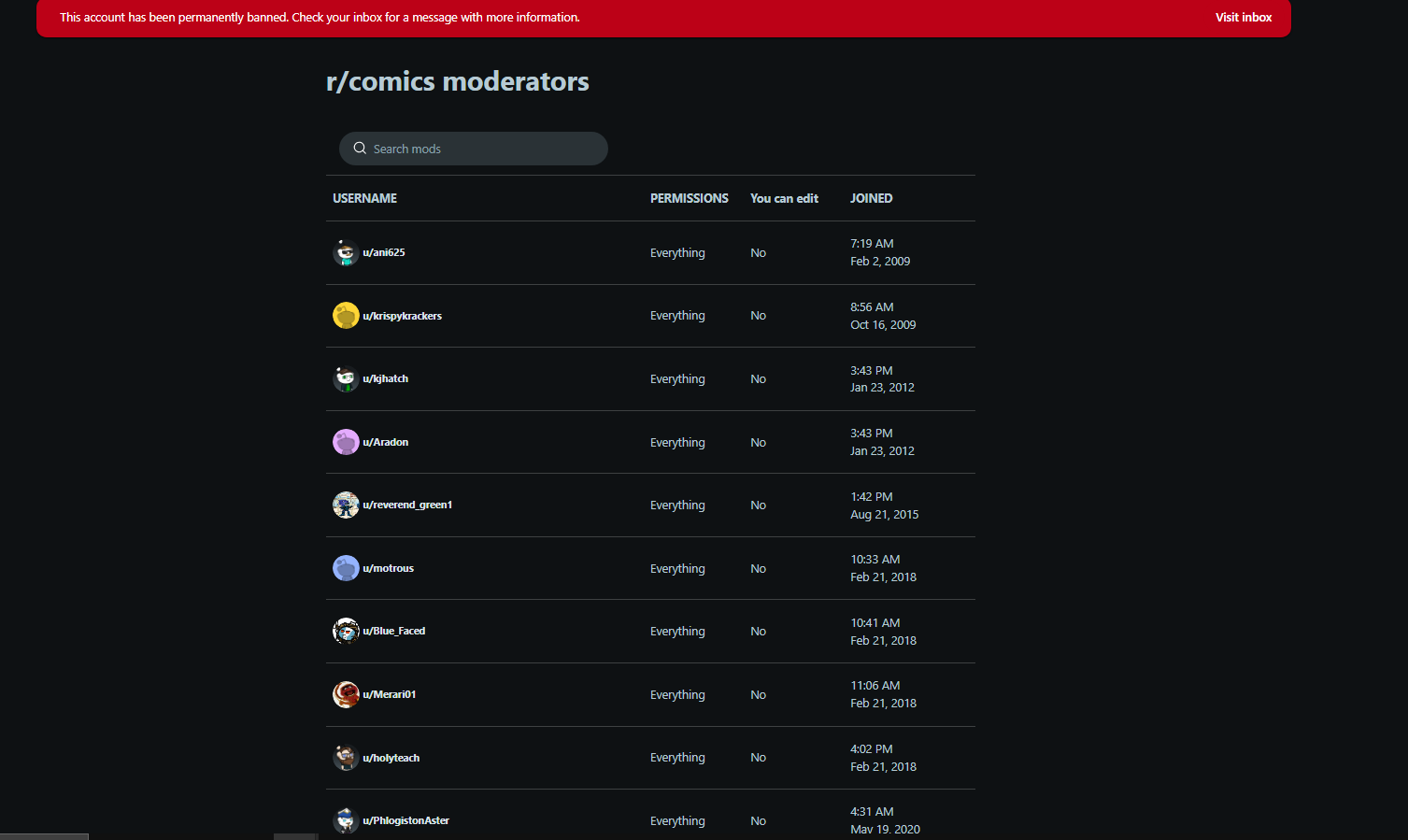Click Everything permission in u/motrous row

[x=677, y=569]
